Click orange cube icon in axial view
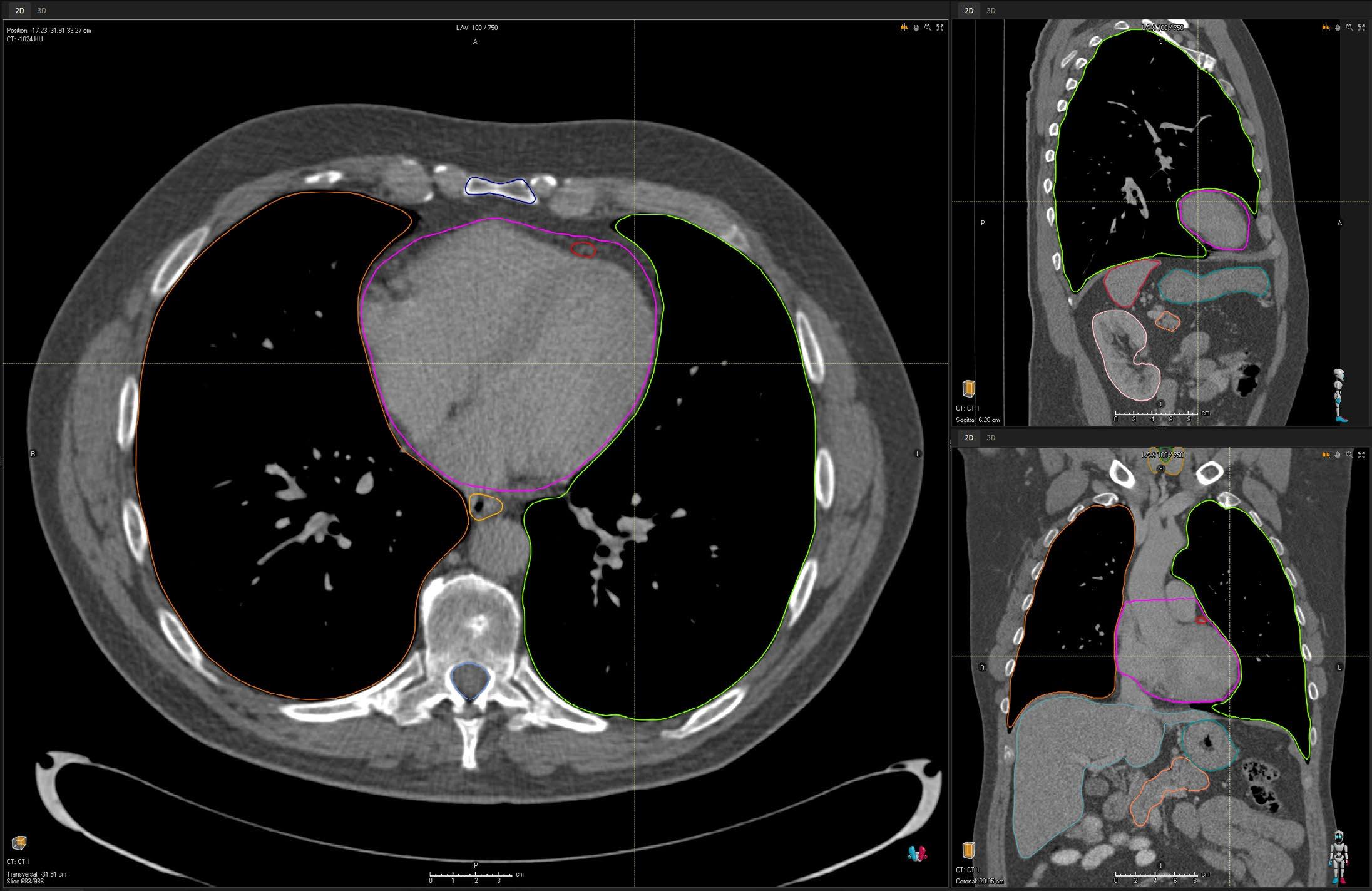The image size is (1372, 891). [19, 843]
